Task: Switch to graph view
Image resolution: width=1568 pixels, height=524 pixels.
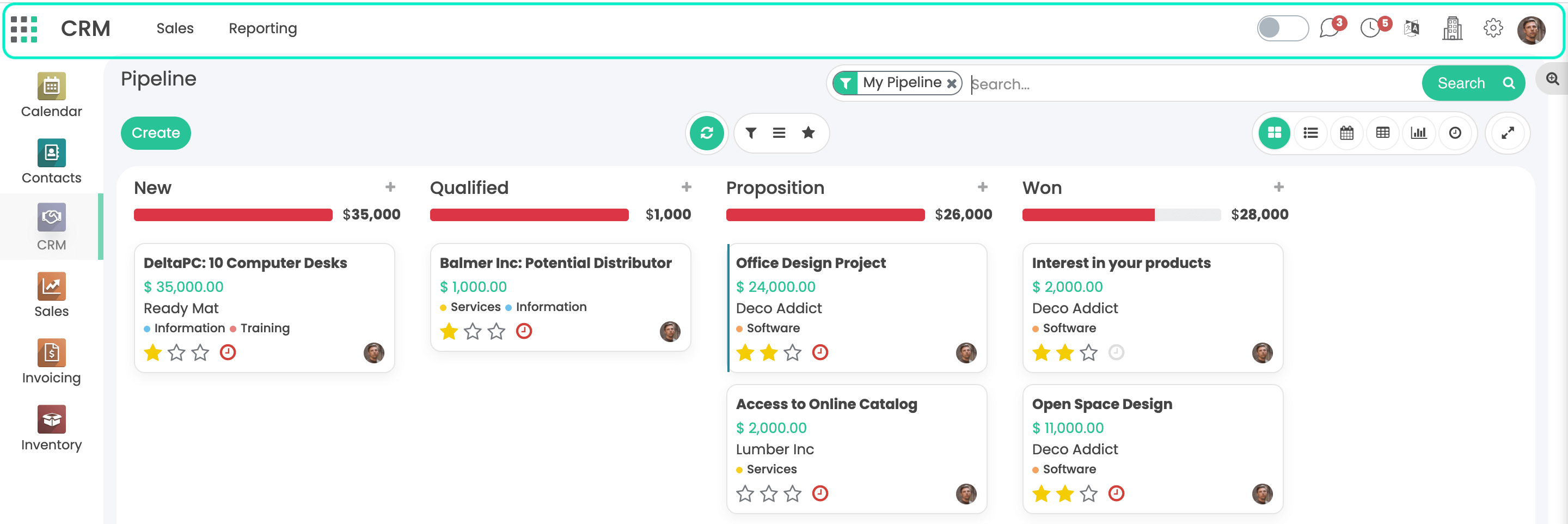Action: point(1418,133)
